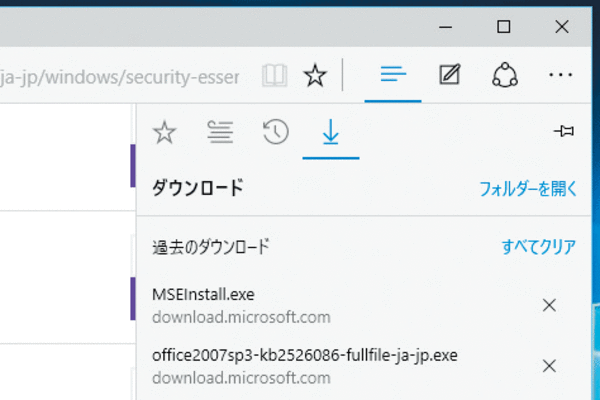Add page to favorites star in address bar
Screen dimensions: 600x400
(x=315, y=75)
